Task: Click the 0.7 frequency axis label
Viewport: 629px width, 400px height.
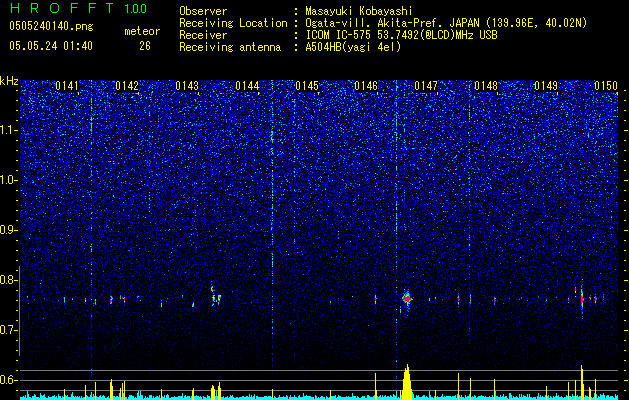Action: [9, 330]
